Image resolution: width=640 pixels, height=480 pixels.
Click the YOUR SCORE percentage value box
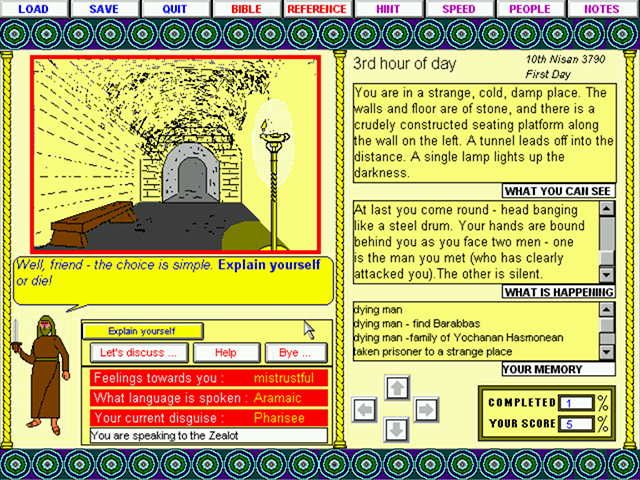coord(576,424)
